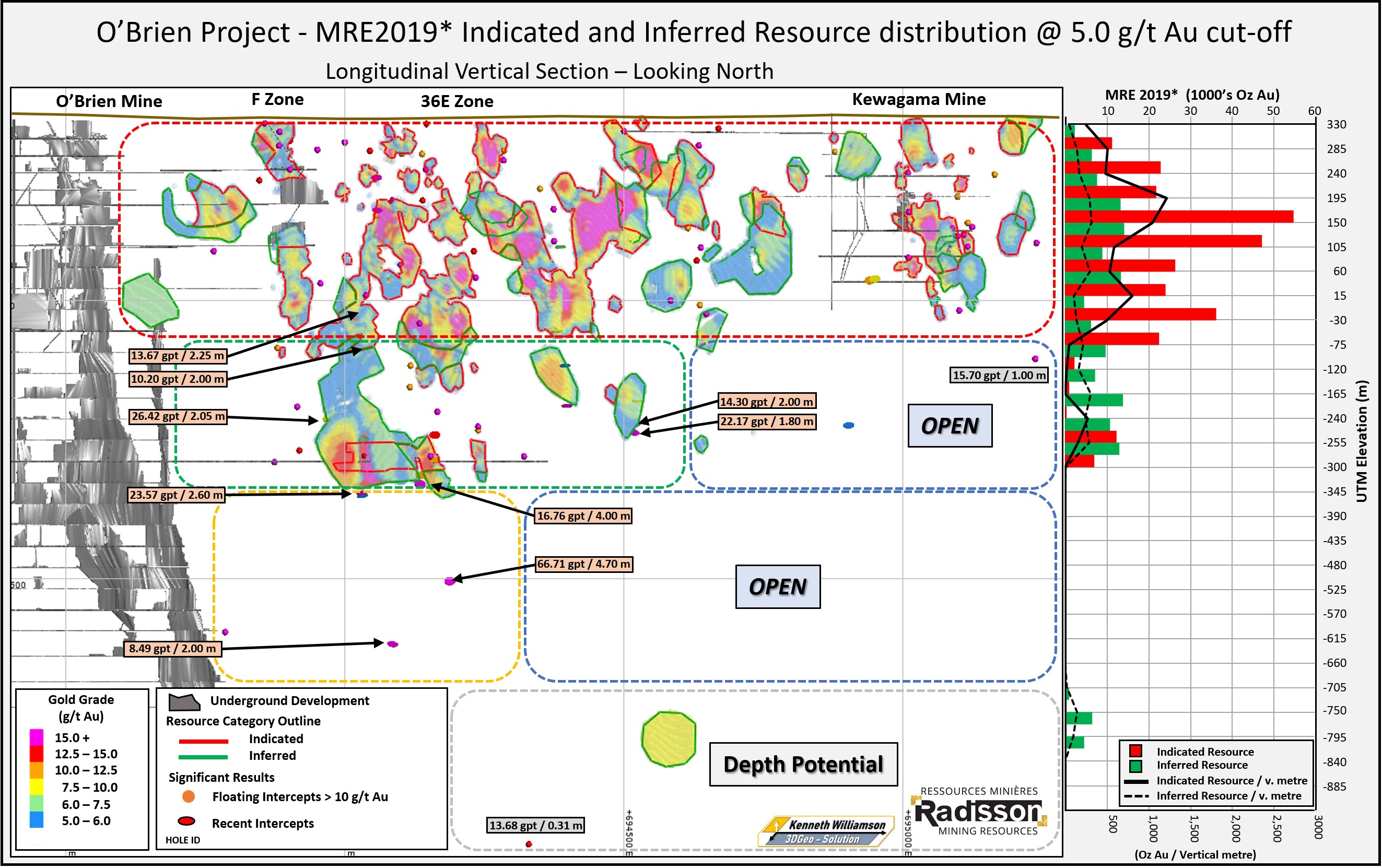1382x868 pixels.
Task: Click the O'Brien Mine heading
Action: click(x=109, y=101)
